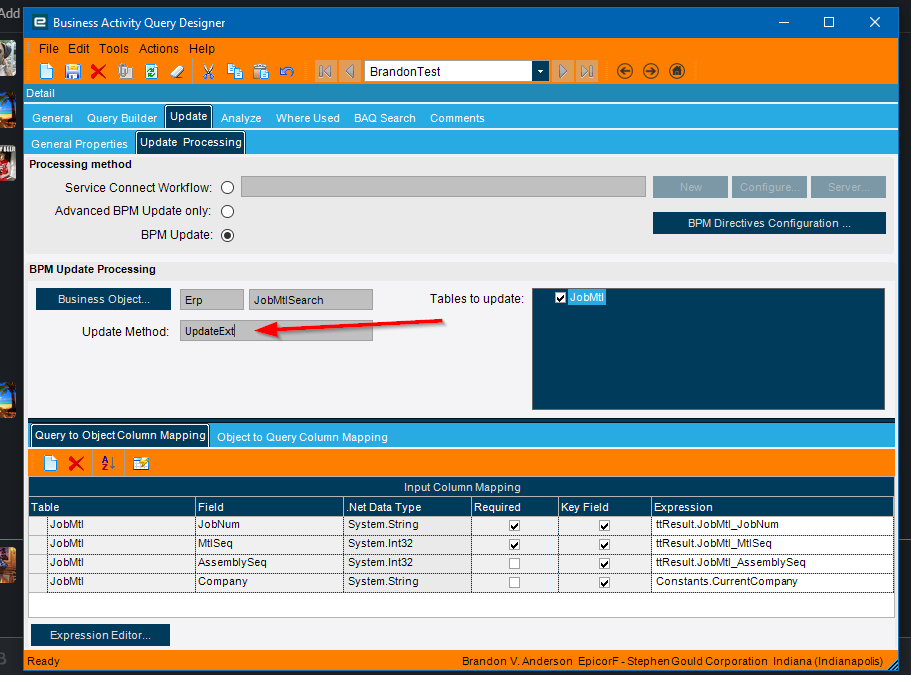The width and height of the screenshot is (911, 675).
Task: Toggle Key Field checkbox for MtlSeq row
Action: pos(604,545)
